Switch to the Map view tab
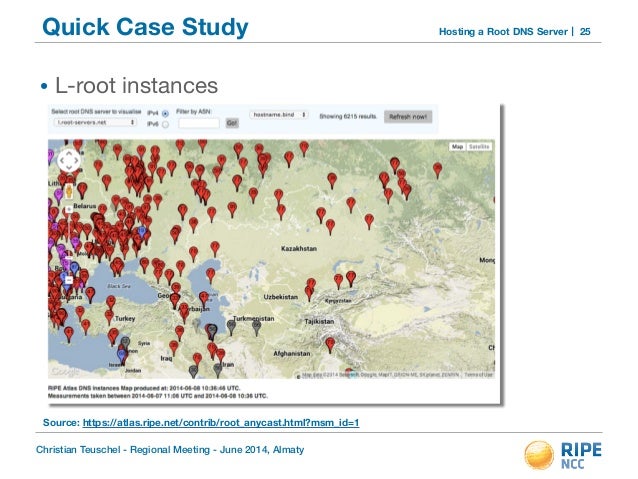Screen dimensions: 638x479 click(x=458, y=146)
